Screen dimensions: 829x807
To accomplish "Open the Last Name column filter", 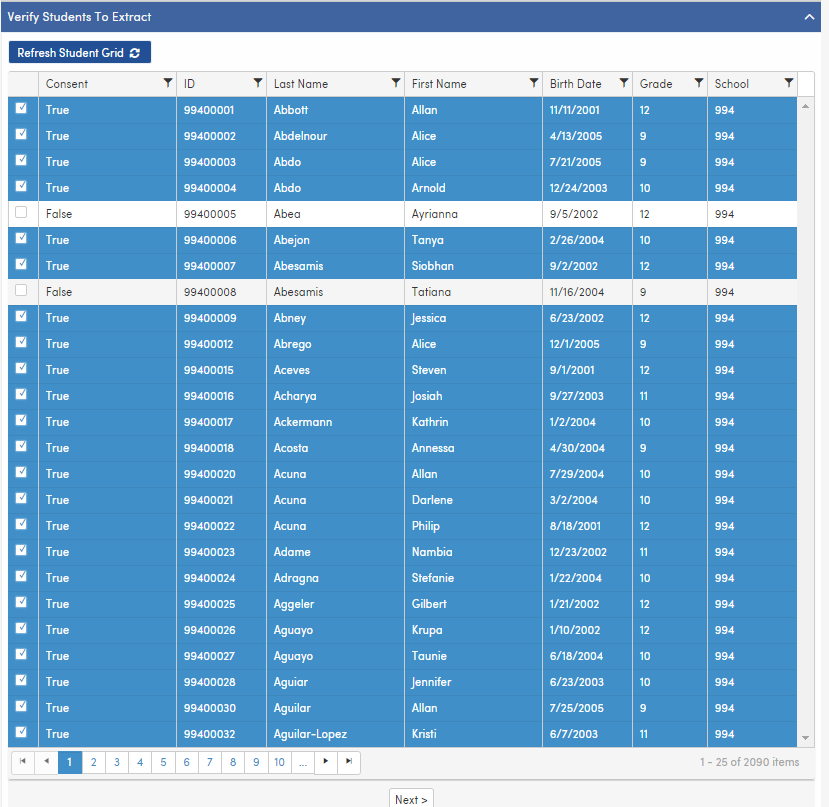I will tap(396, 84).
